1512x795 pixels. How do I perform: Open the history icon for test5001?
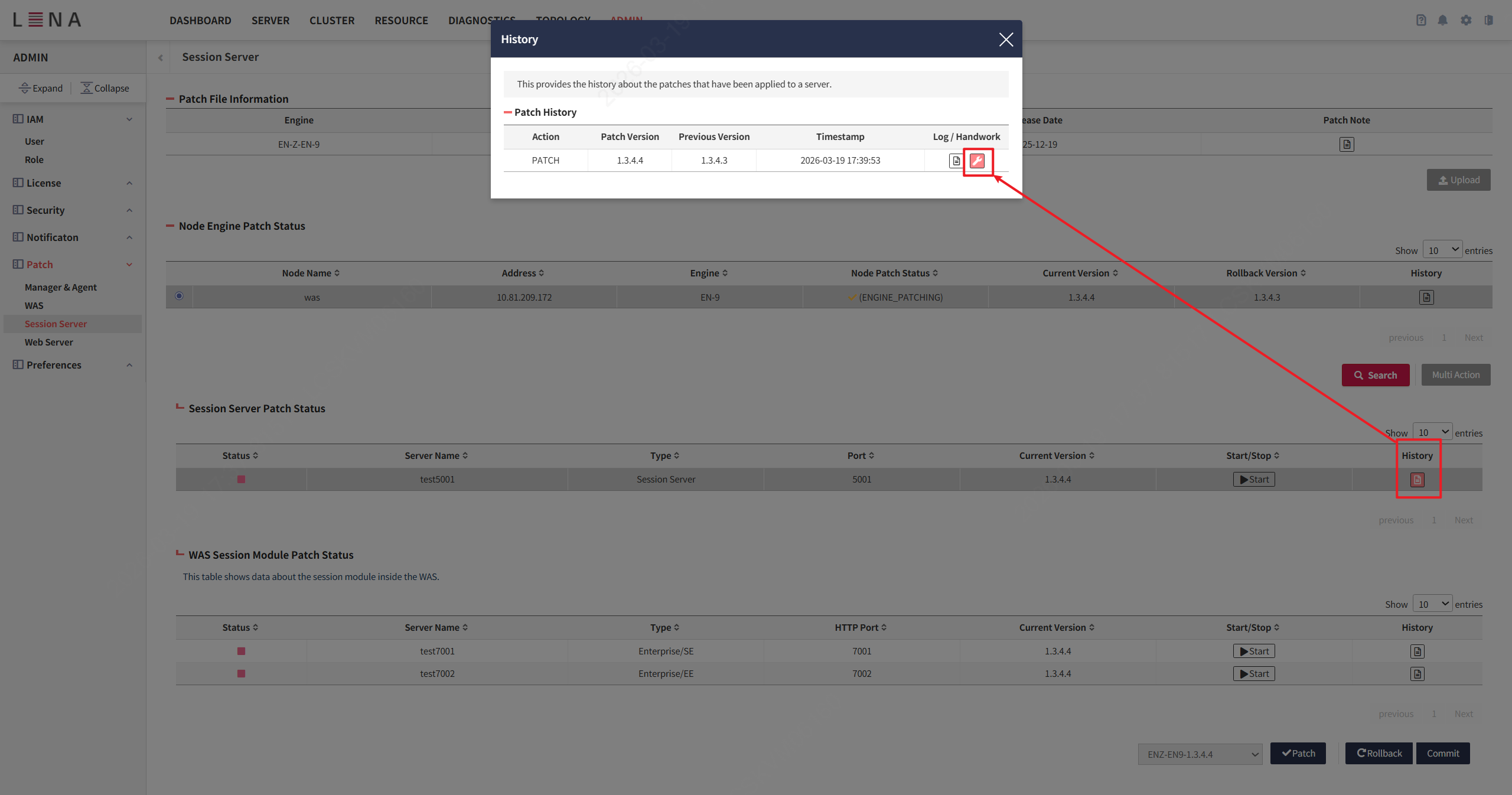(1417, 480)
